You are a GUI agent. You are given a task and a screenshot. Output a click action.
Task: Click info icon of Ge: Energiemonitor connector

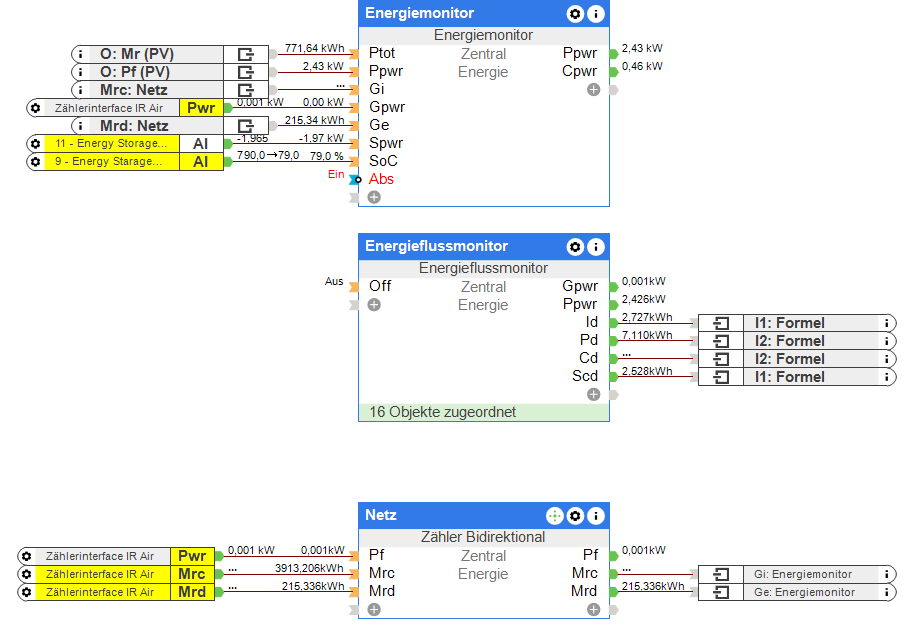click(x=886, y=592)
